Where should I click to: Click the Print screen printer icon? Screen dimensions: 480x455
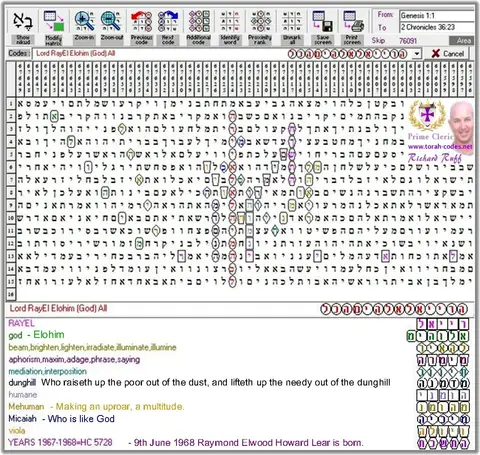click(353, 21)
